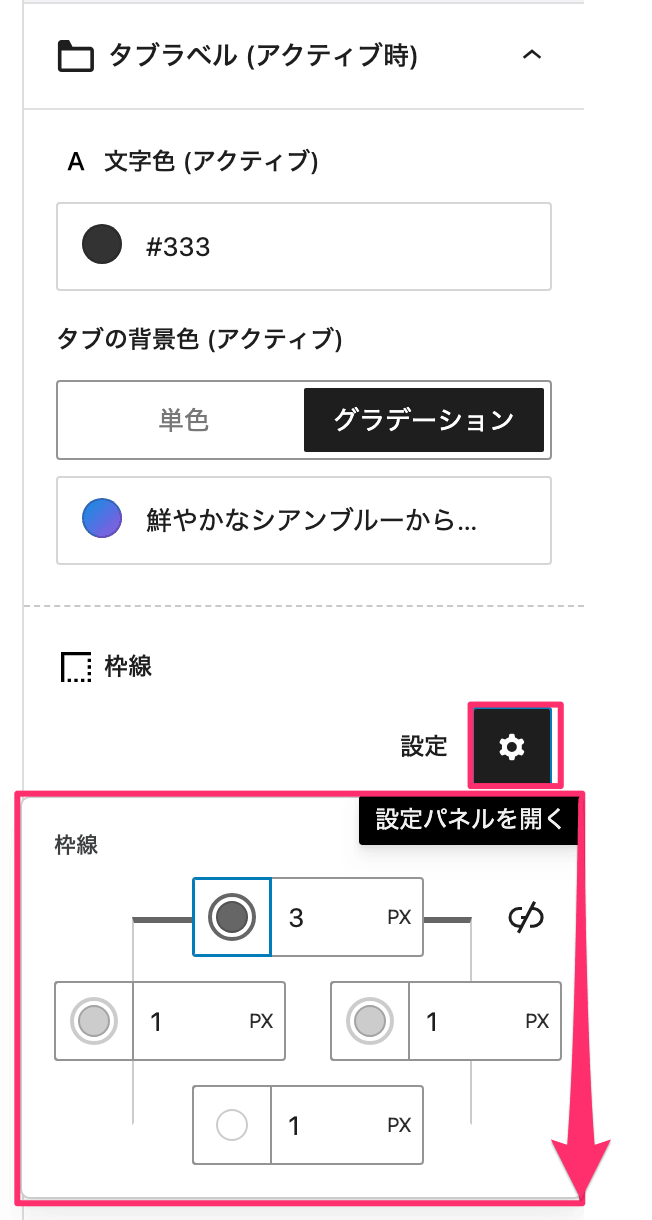Select the グラデーション background option
Image resolution: width=652 pixels, height=1220 pixels.
424,419
